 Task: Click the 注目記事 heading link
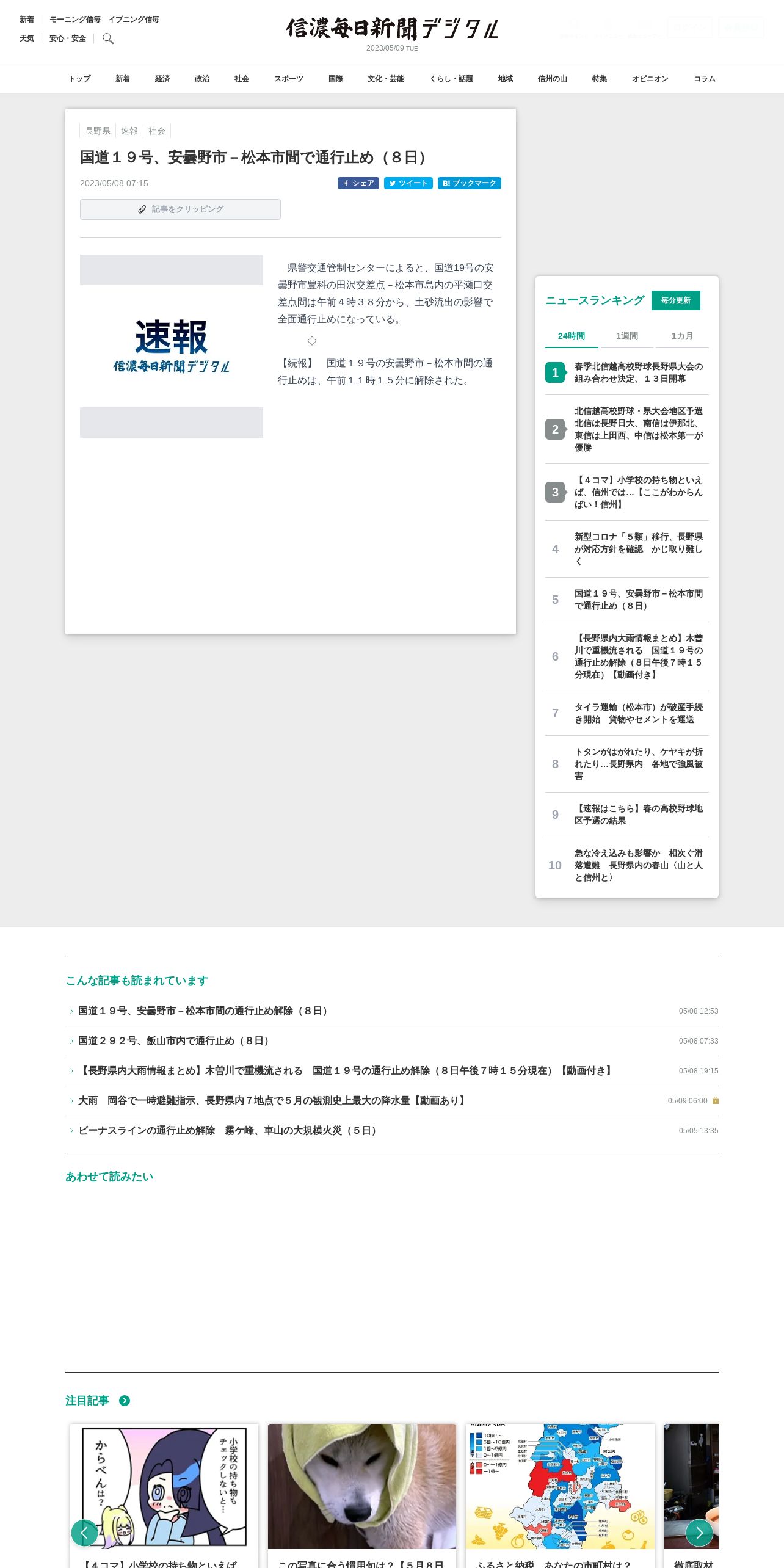(x=87, y=1401)
